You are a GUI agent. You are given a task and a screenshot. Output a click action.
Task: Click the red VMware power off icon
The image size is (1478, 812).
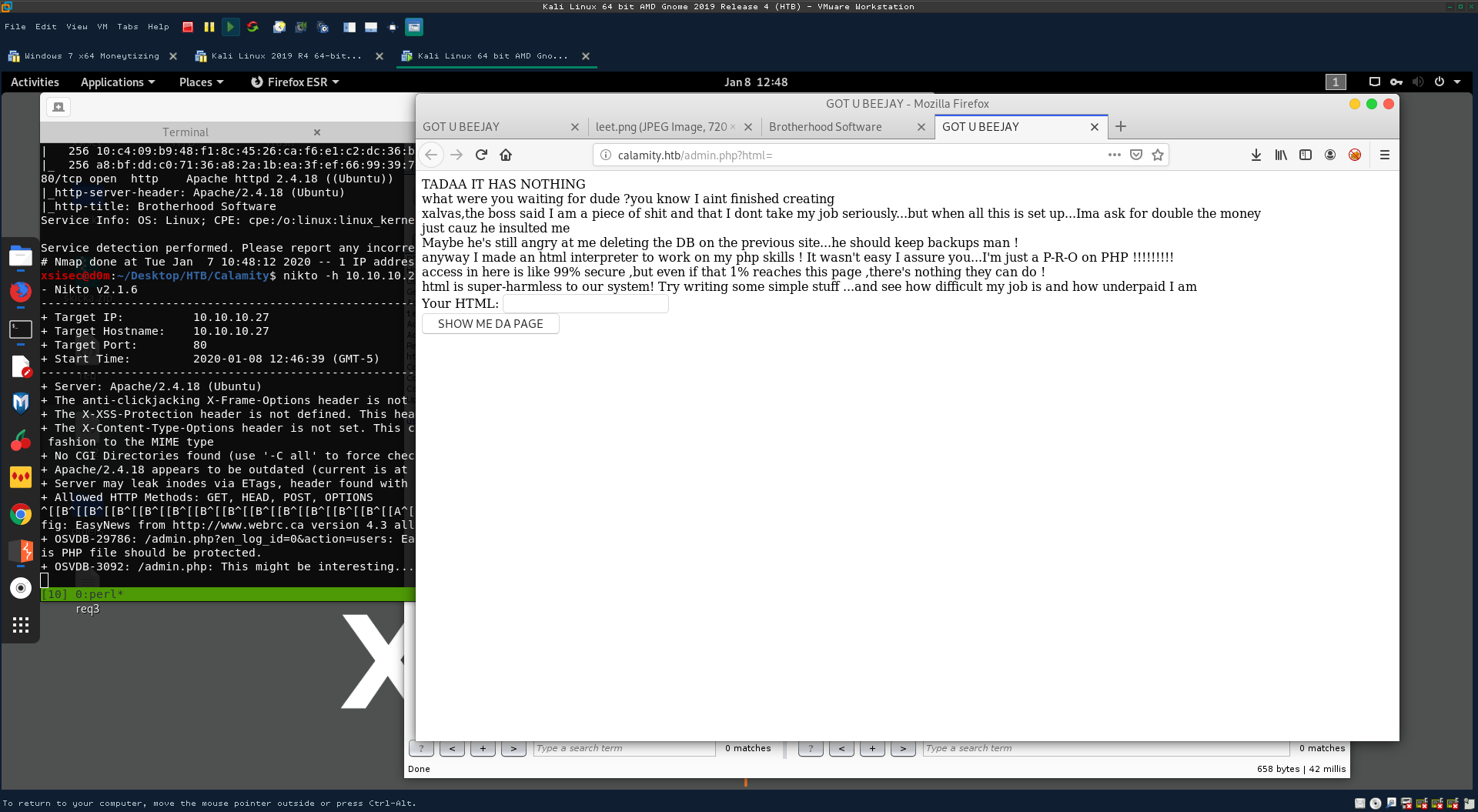tap(188, 27)
